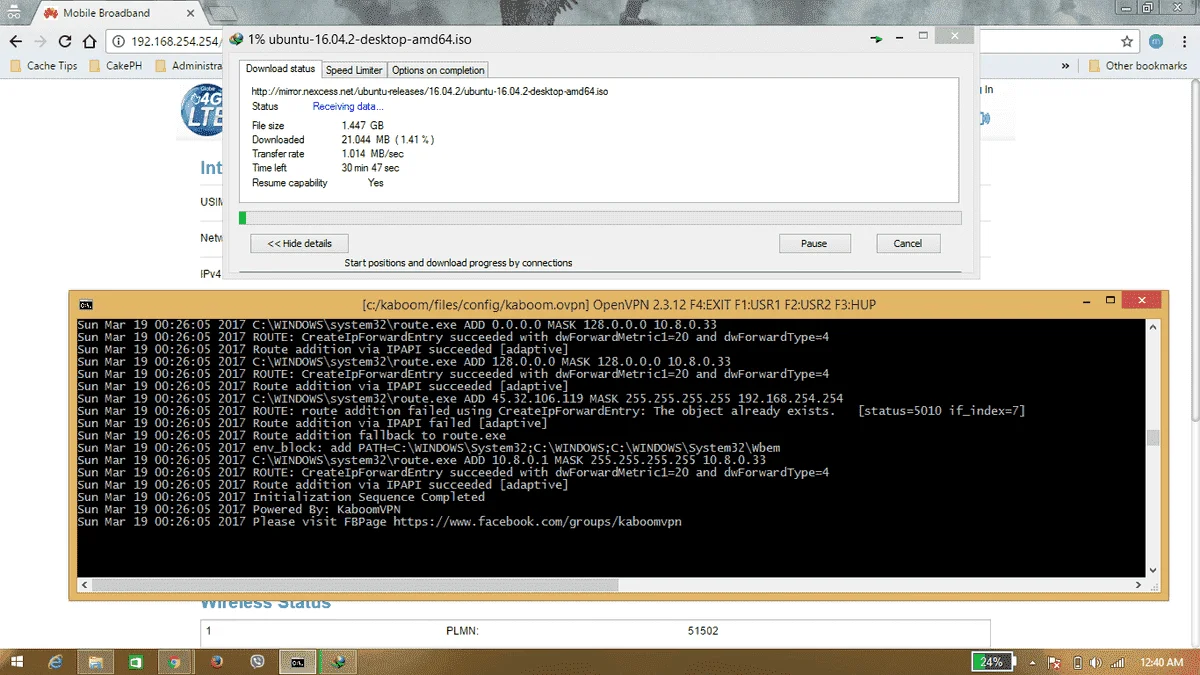The height and width of the screenshot is (675, 1200).
Task: Open Chrome's three-dot menu
Action: pos(1183,42)
